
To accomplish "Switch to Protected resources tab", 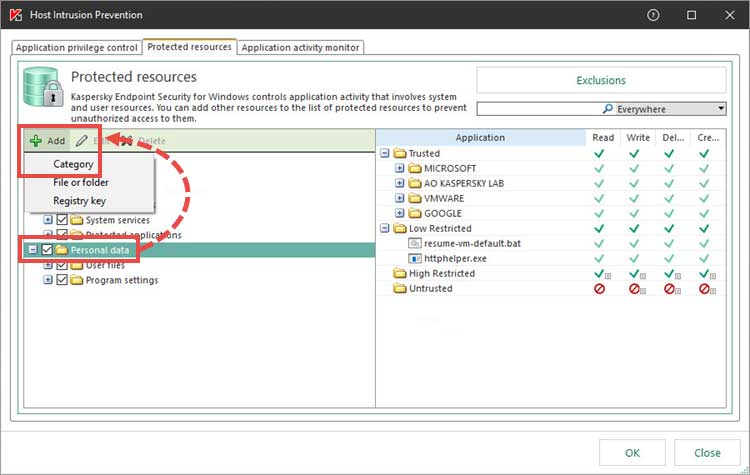I will click(189, 47).
